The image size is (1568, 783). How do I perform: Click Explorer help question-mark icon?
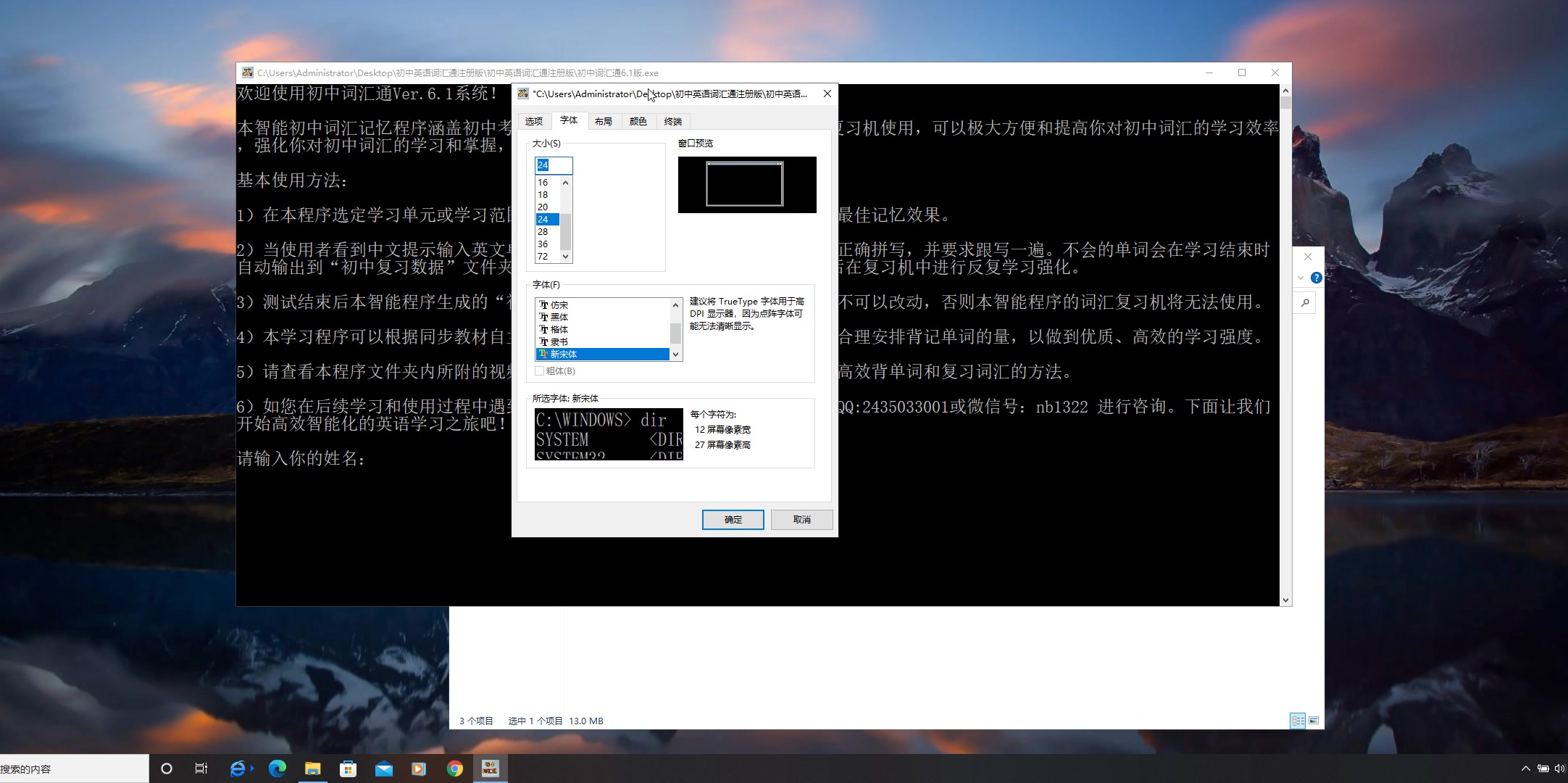coord(1317,278)
